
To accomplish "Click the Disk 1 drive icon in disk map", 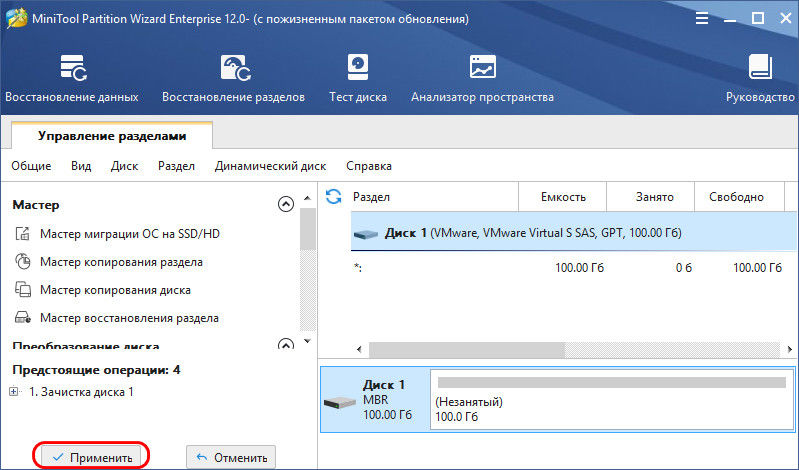I will click(x=339, y=402).
